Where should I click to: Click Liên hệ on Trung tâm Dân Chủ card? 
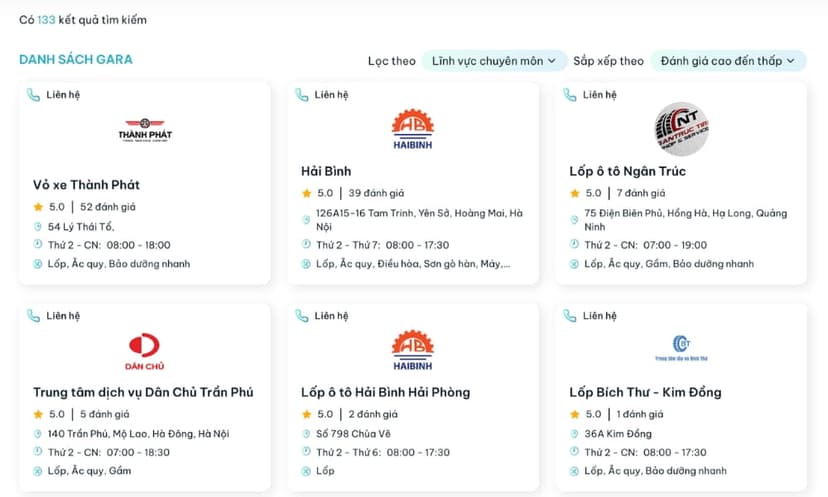tap(63, 316)
